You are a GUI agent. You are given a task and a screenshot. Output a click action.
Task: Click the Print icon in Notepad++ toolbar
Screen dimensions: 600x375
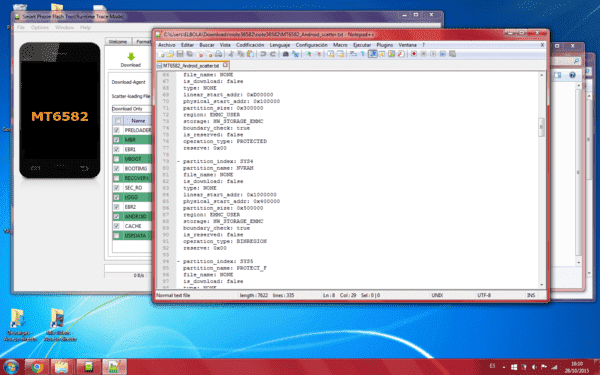coord(218,54)
